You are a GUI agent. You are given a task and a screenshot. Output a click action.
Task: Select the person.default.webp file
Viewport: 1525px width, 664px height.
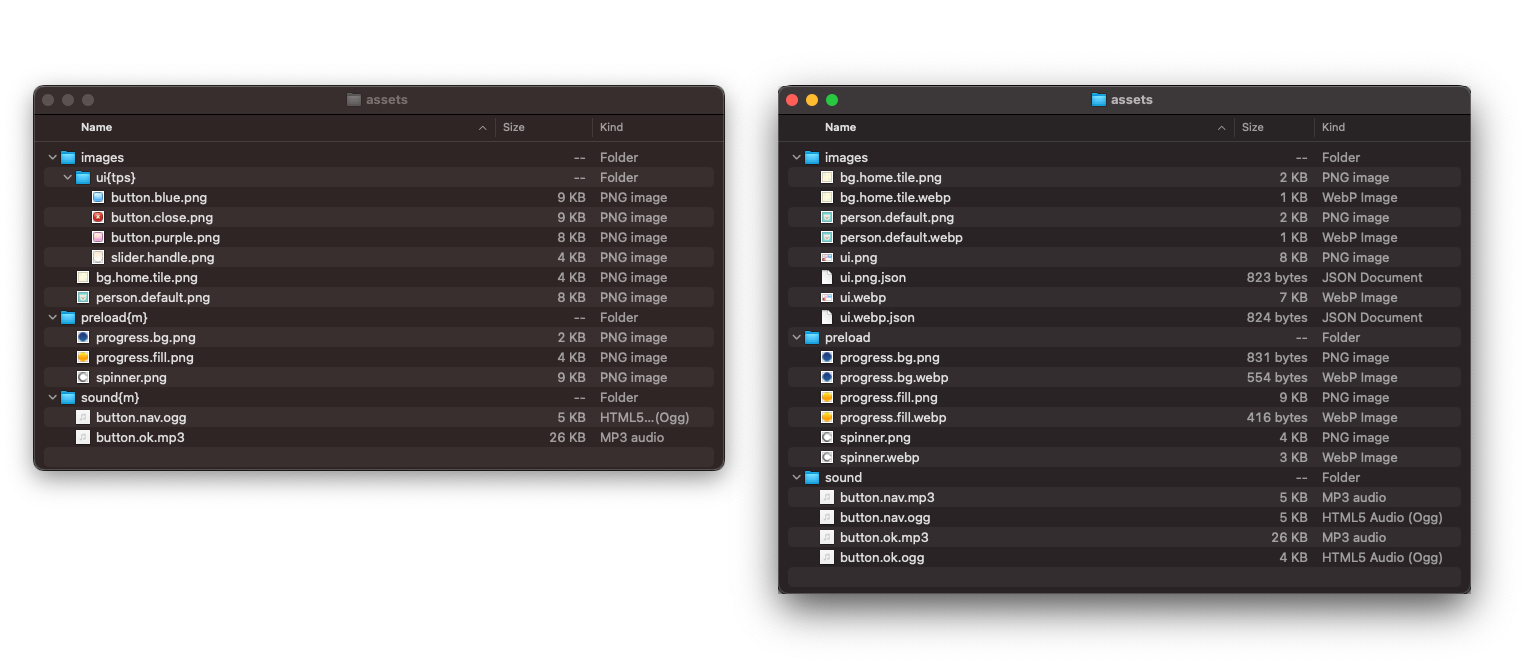901,237
